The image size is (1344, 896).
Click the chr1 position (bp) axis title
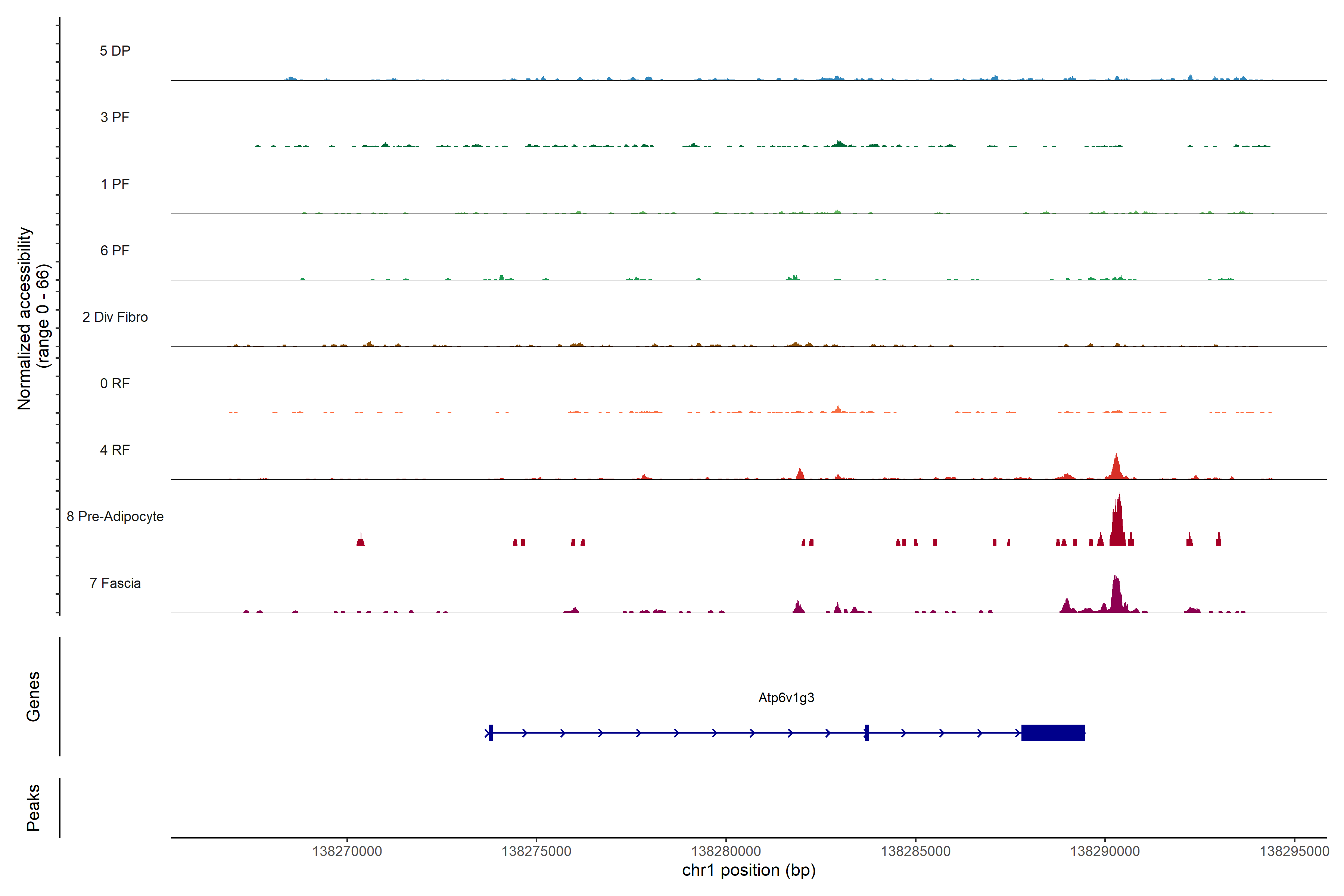749,870
